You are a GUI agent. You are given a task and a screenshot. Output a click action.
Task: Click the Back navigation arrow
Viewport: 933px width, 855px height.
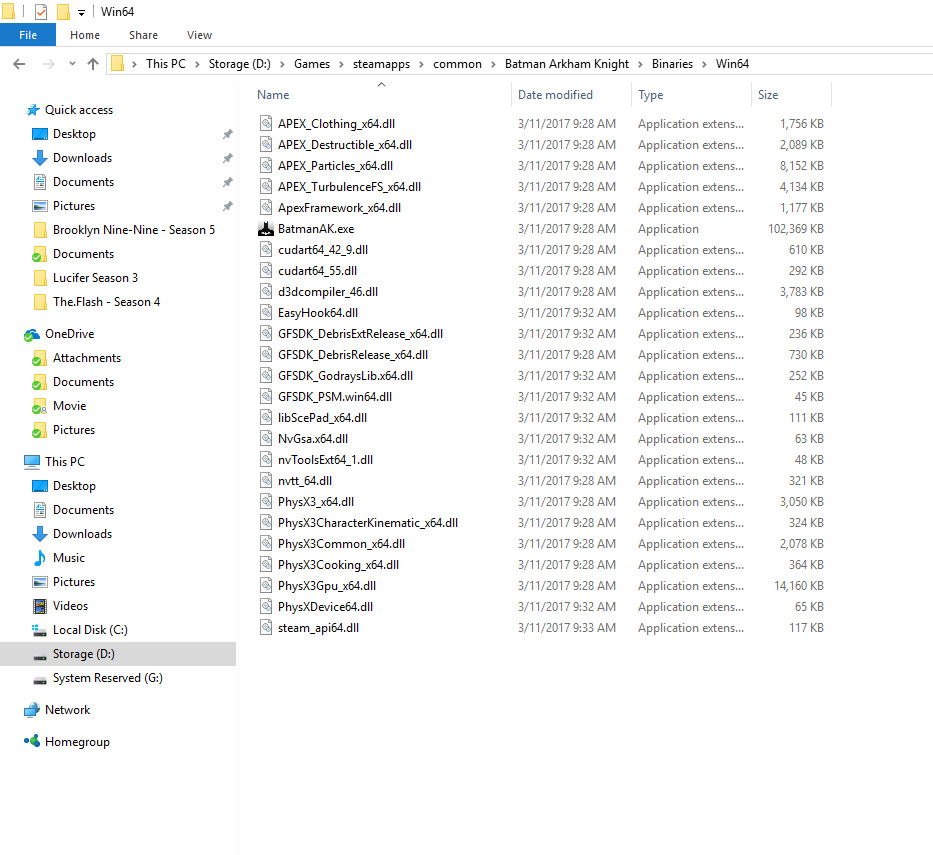click(x=18, y=64)
